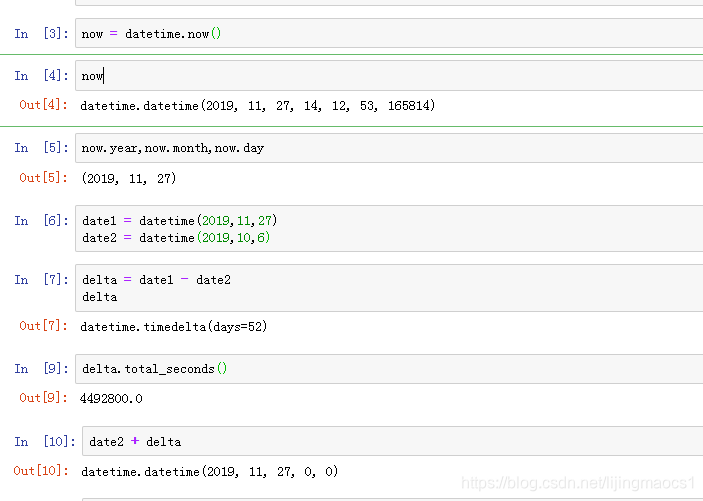Click the 'Out[5]:' prompt label
The height and width of the screenshot is (501, 703).
[x=43, y=178]
